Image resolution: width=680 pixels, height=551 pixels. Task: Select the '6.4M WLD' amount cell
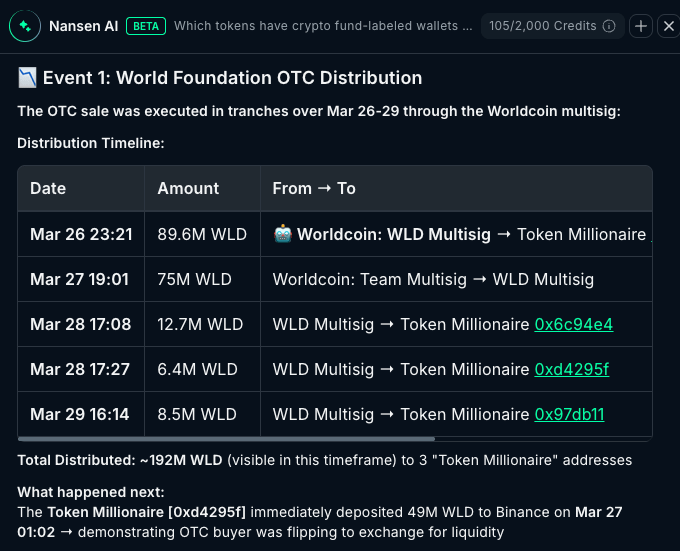[x=202, y=369]
